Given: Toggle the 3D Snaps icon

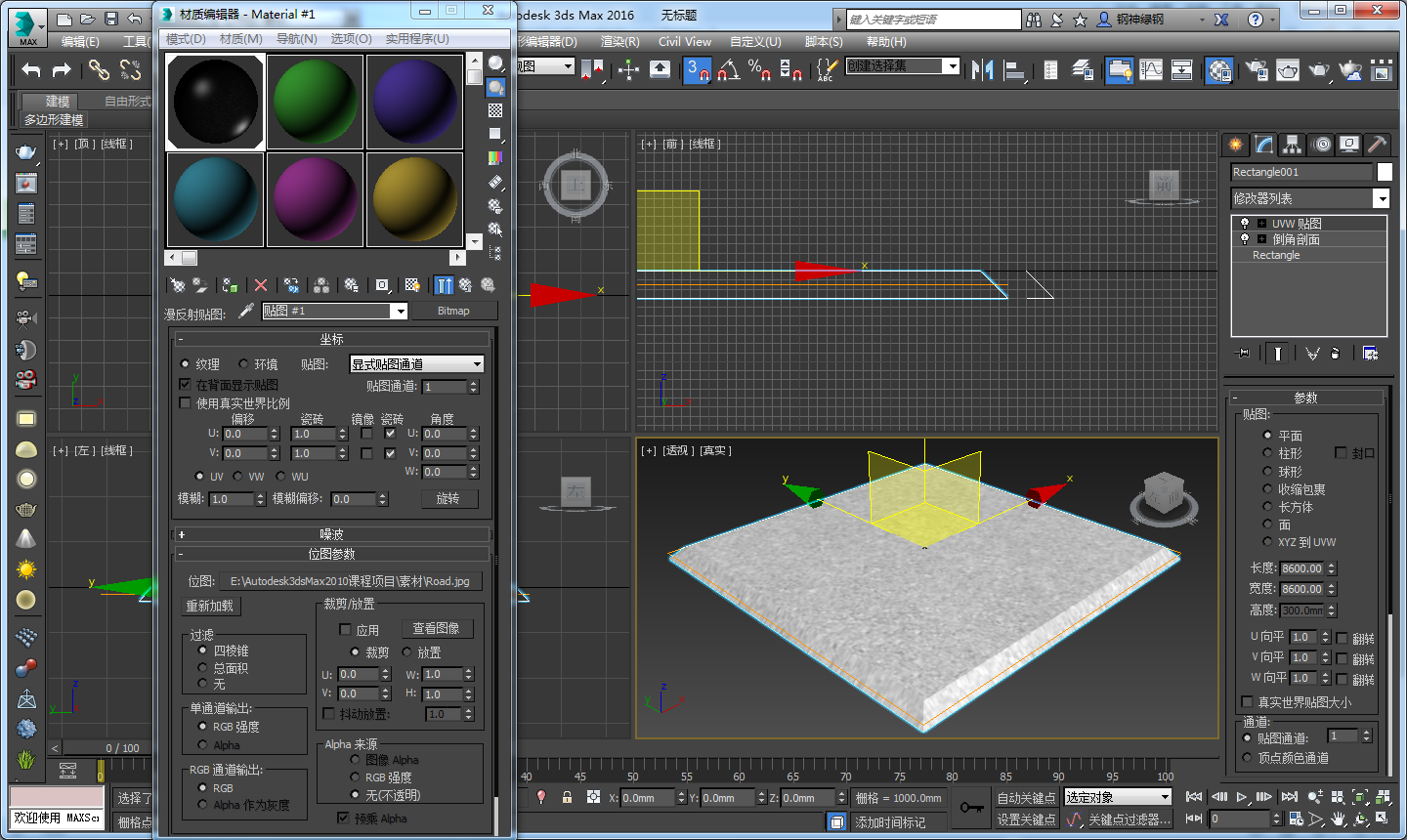Looking at the screenshot, I should pos(698,69).
